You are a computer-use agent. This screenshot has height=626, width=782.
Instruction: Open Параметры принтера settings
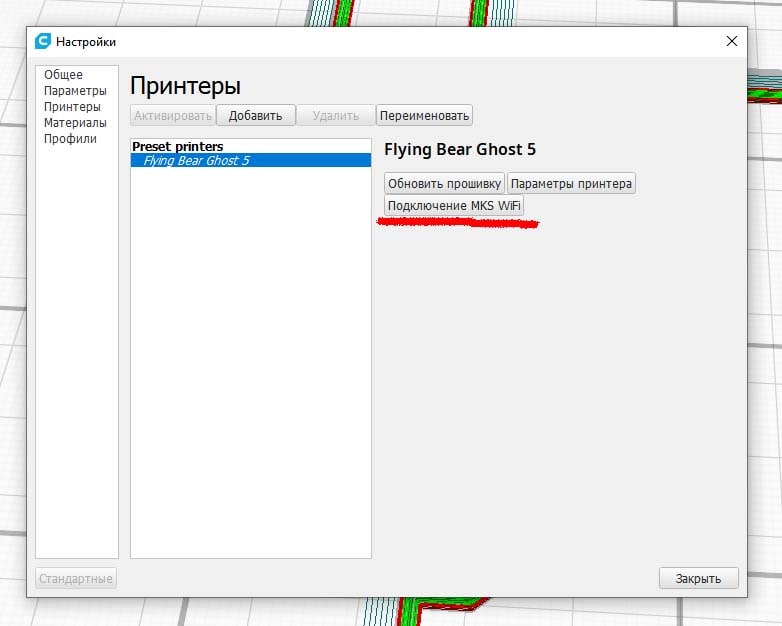571,184
